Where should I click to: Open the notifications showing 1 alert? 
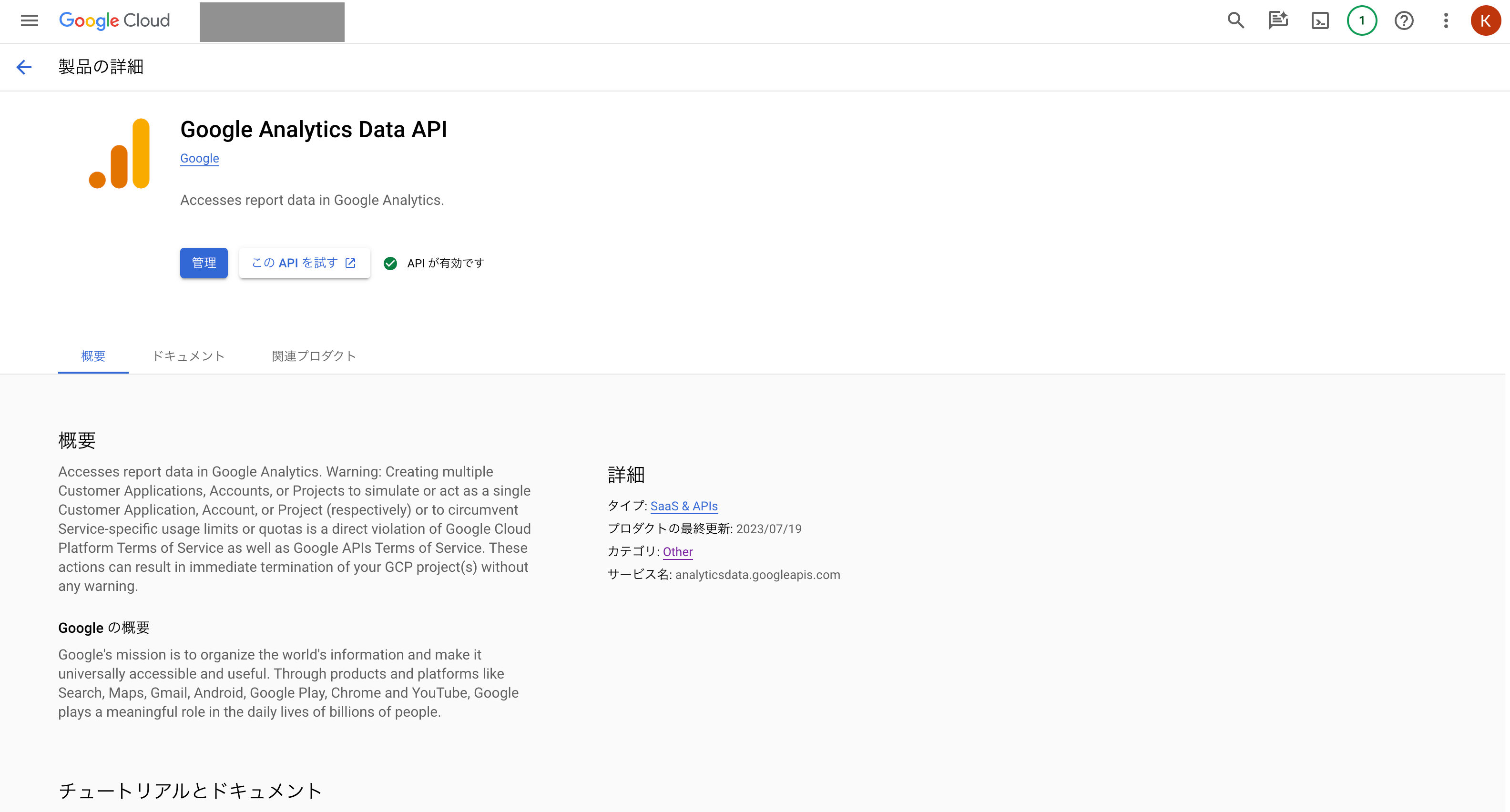pyautogui.click(x=1361, y=20)
